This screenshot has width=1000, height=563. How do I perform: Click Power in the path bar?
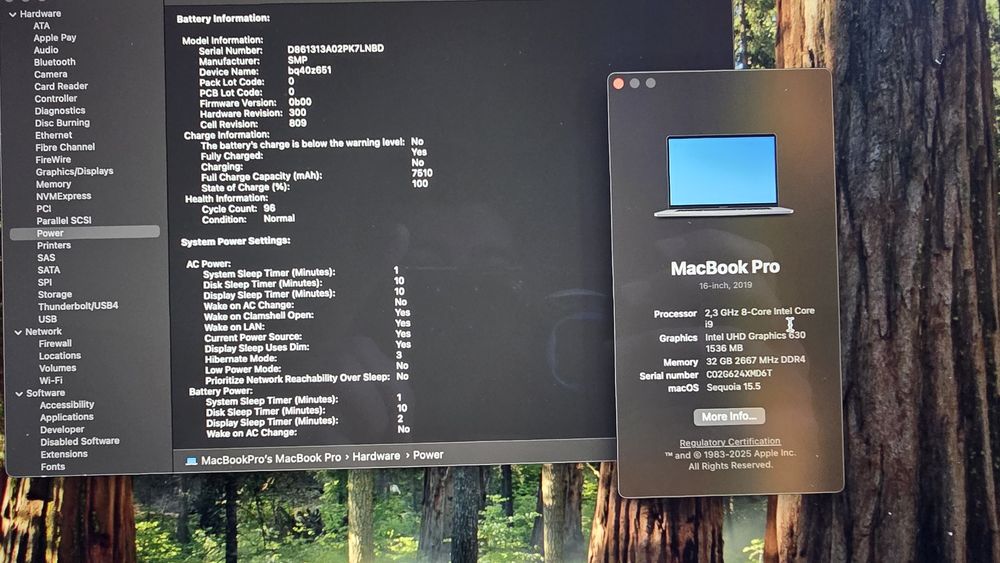coord(428,455)
